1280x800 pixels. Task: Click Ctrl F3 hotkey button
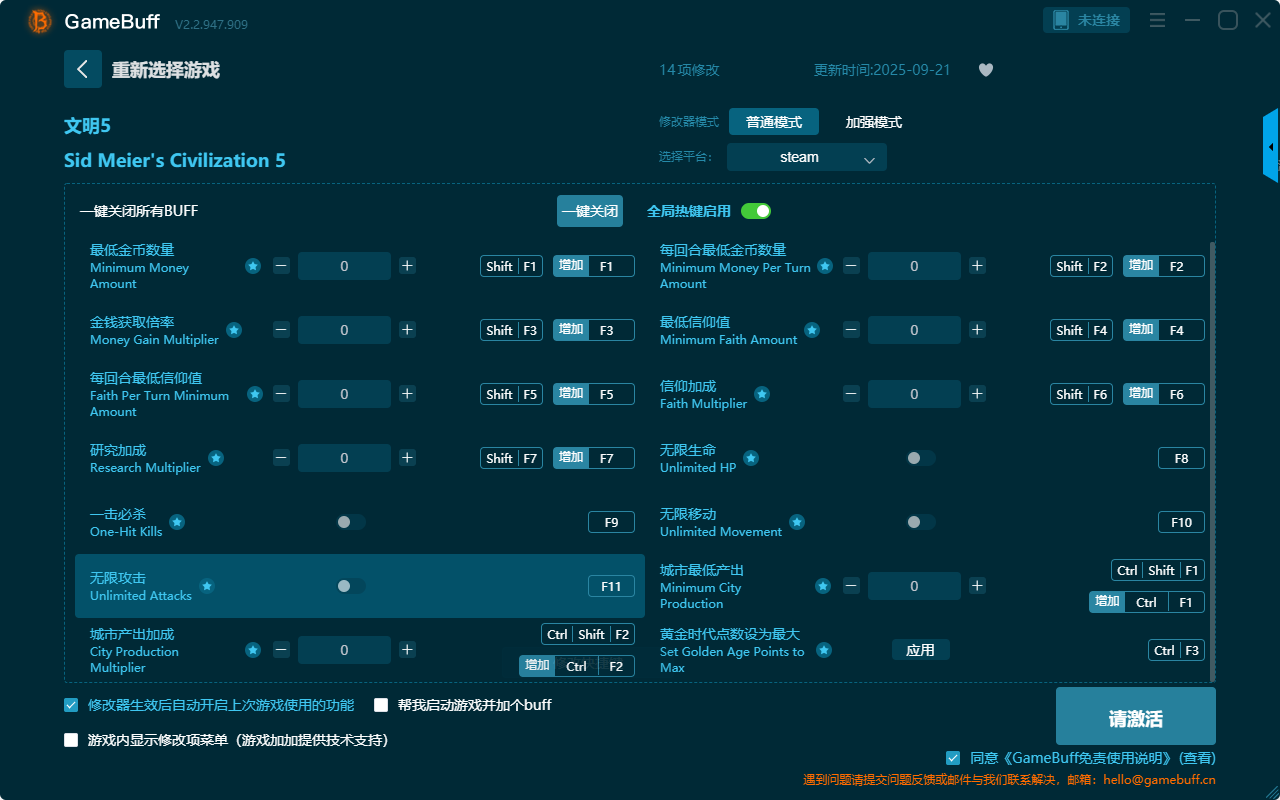click(x=1176, y=650)
